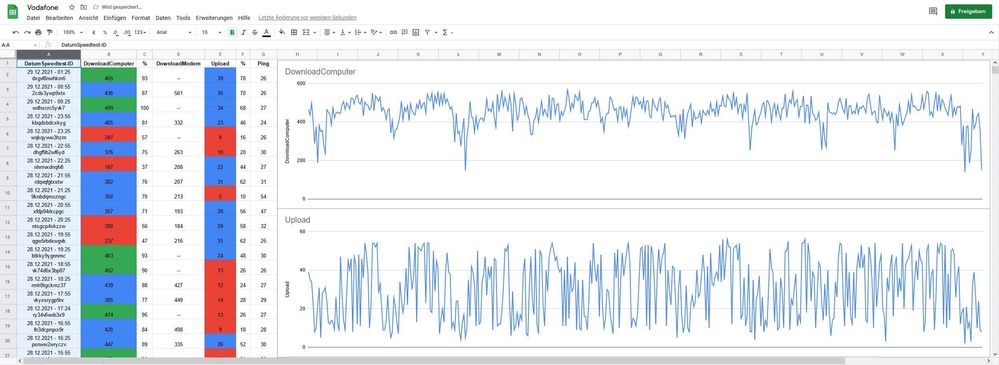Open the Erweiterungen menu
999x365 pixels.
tap(214, 18)
